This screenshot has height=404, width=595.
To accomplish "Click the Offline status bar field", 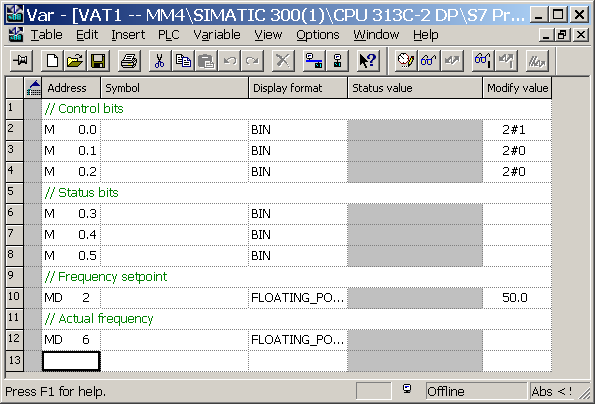I will point(476,391).
